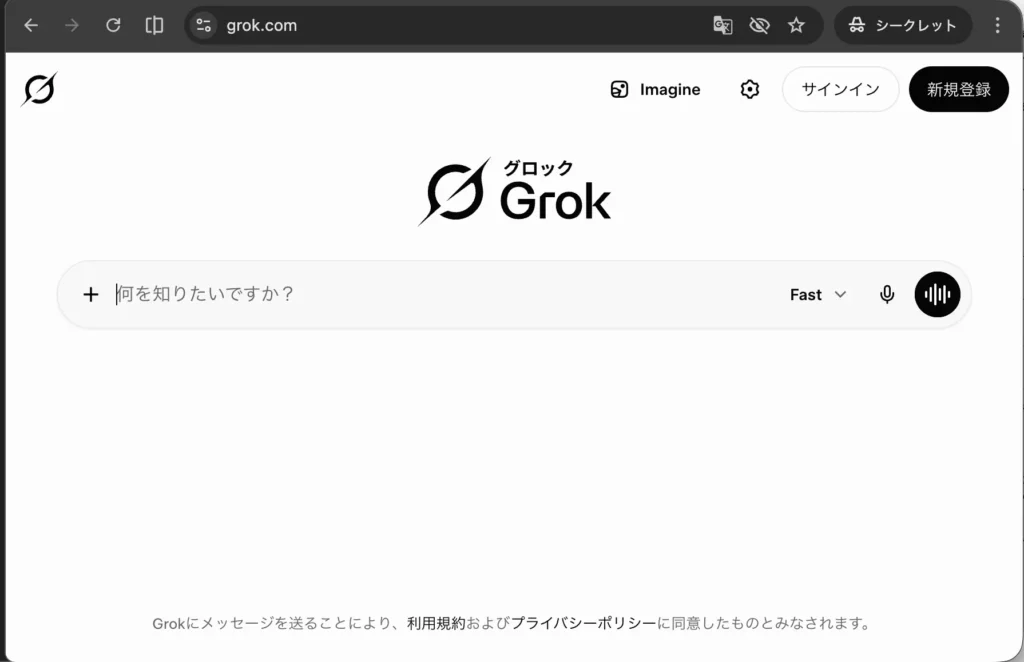
Task: Click the grok.com address bar URL
Action: coord(261,25)
